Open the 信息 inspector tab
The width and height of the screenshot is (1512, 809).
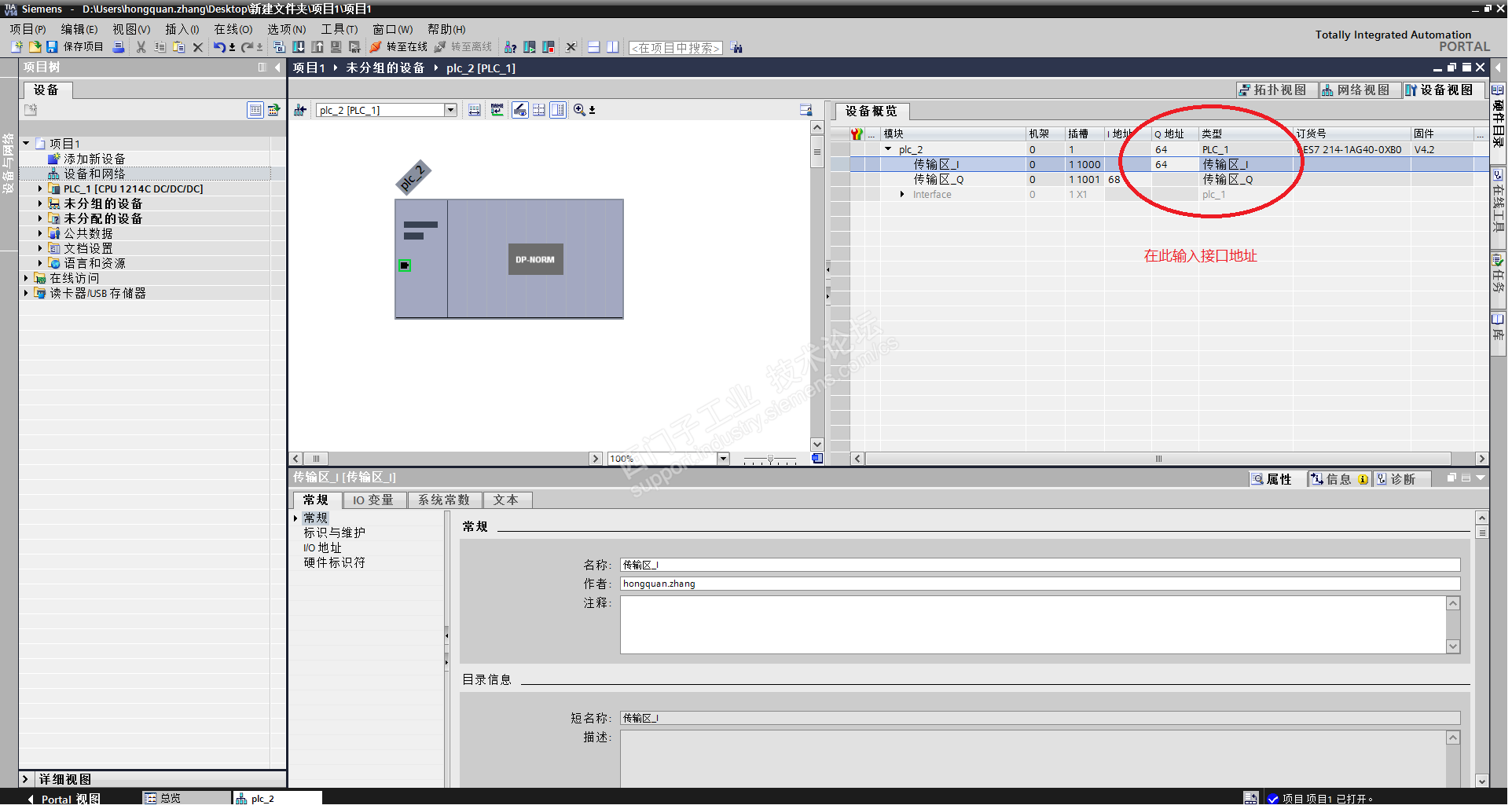pyautogui.click(x=1339, y=479)
